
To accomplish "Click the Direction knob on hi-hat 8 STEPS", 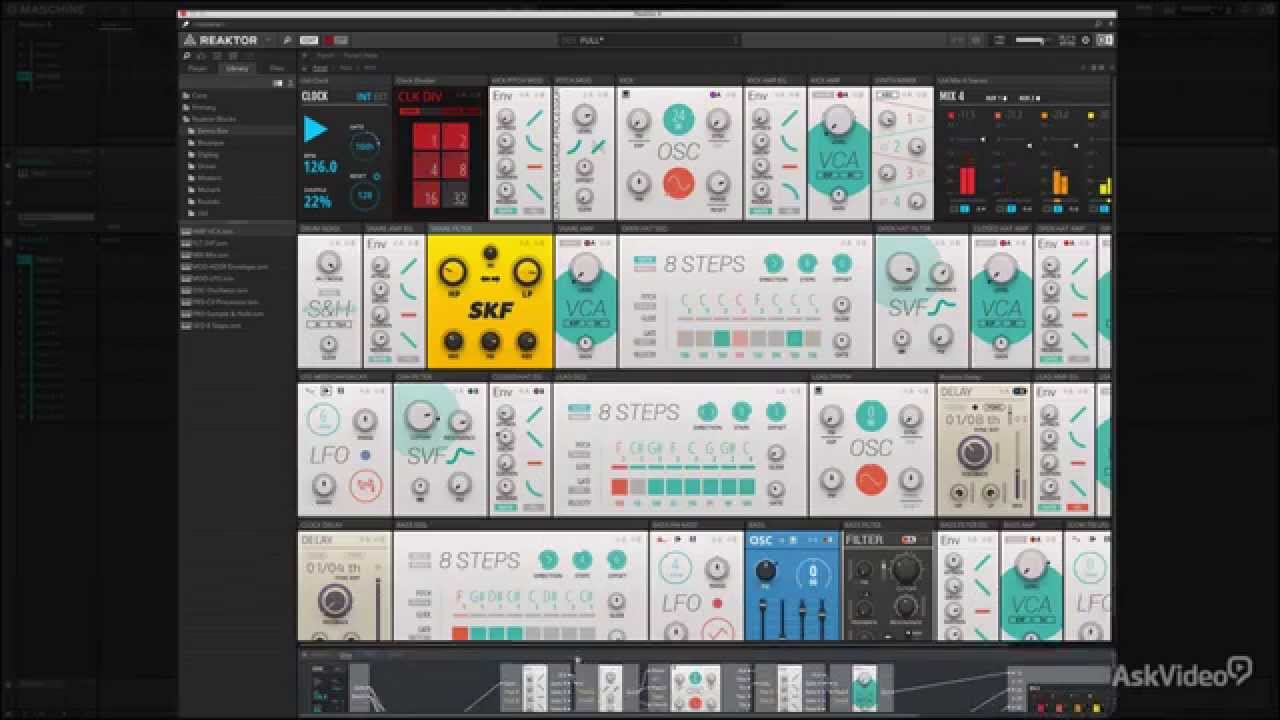I will click(x=773, y=264).
